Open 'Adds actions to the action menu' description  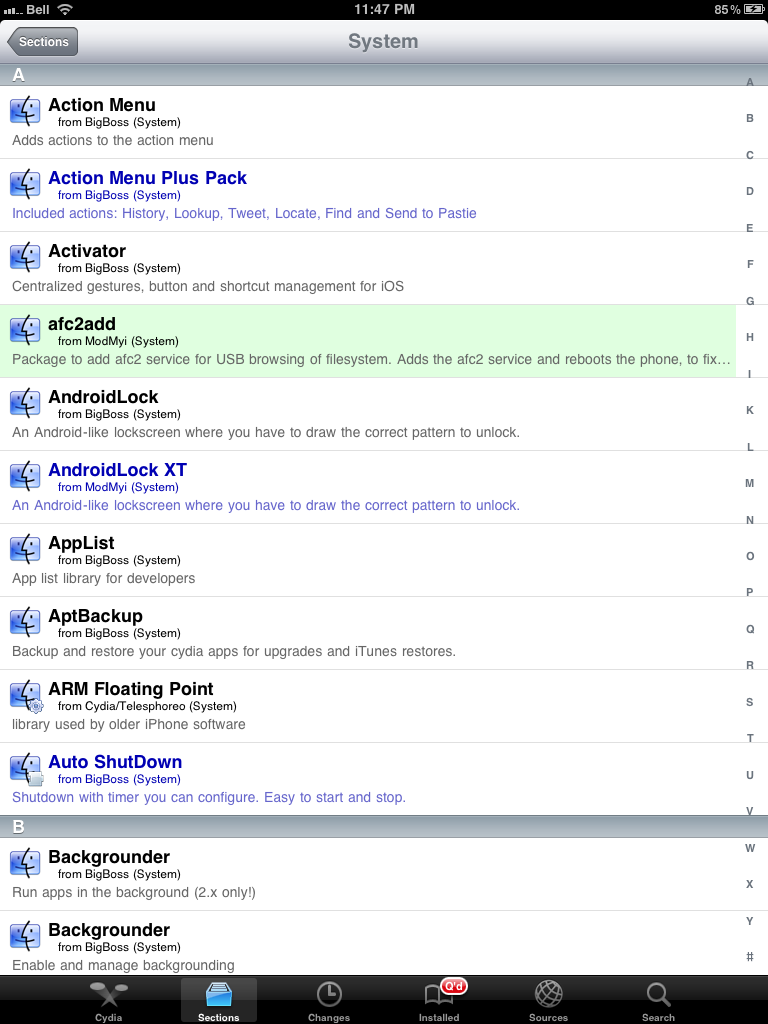[x=112, y=140]
